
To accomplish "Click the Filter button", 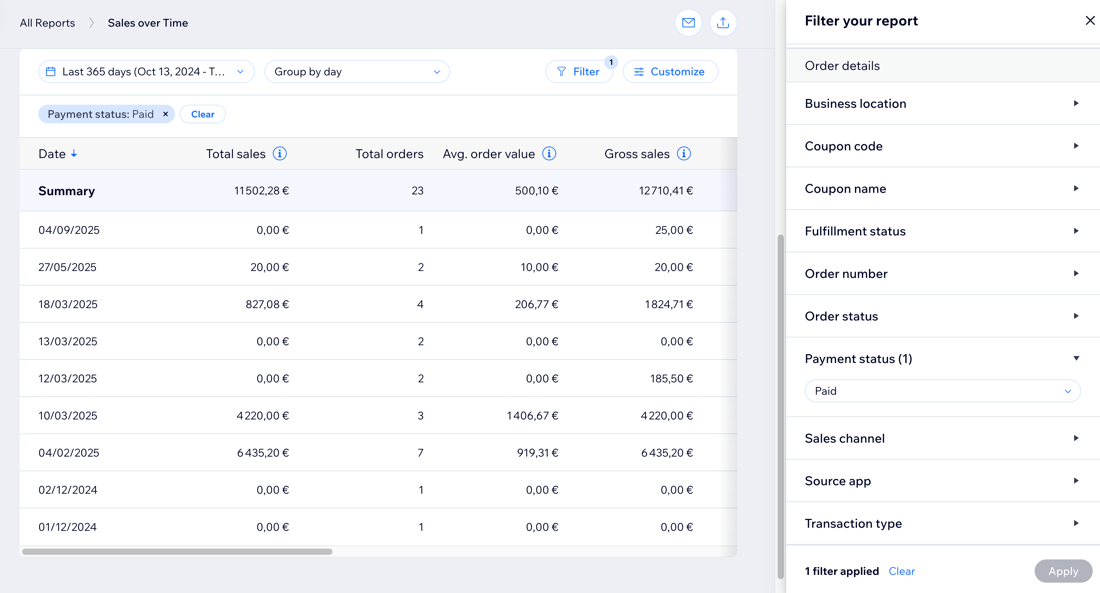I will [x=579, y=72].
